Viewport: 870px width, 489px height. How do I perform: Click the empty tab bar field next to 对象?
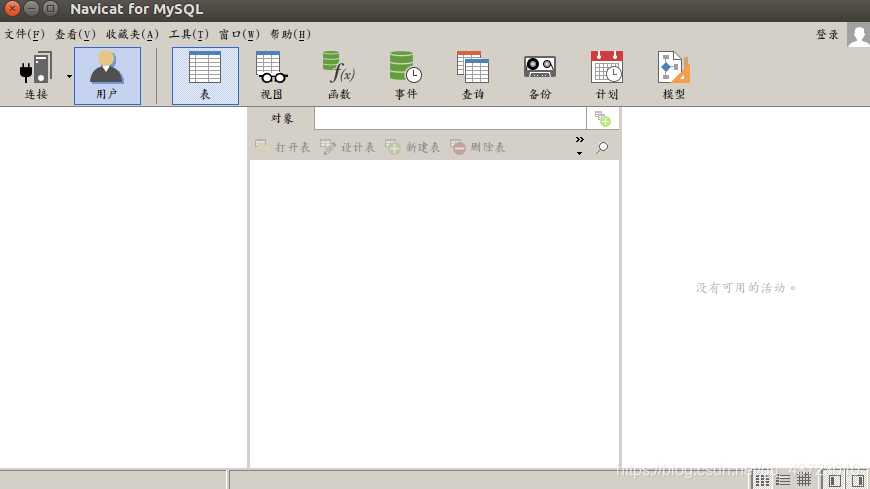tap(450, 118)
